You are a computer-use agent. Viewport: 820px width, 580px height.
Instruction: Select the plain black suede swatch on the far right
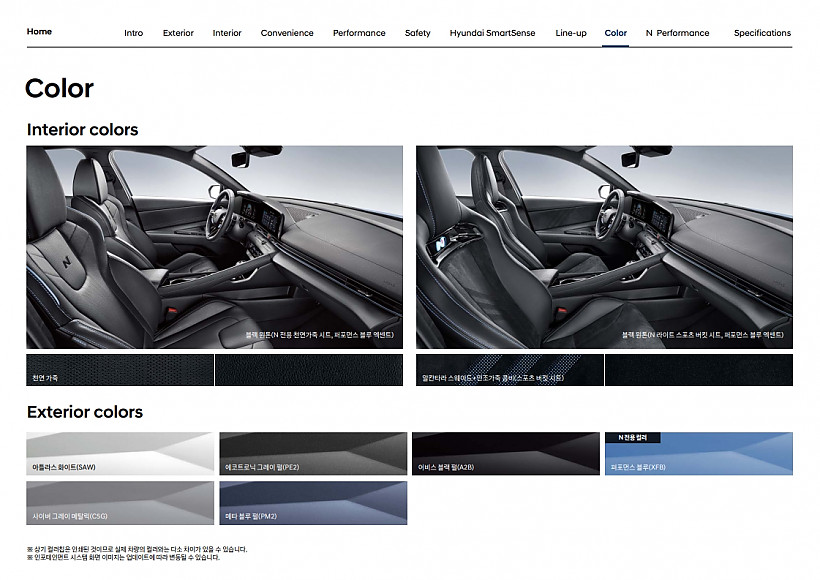[x=699, y=370]
